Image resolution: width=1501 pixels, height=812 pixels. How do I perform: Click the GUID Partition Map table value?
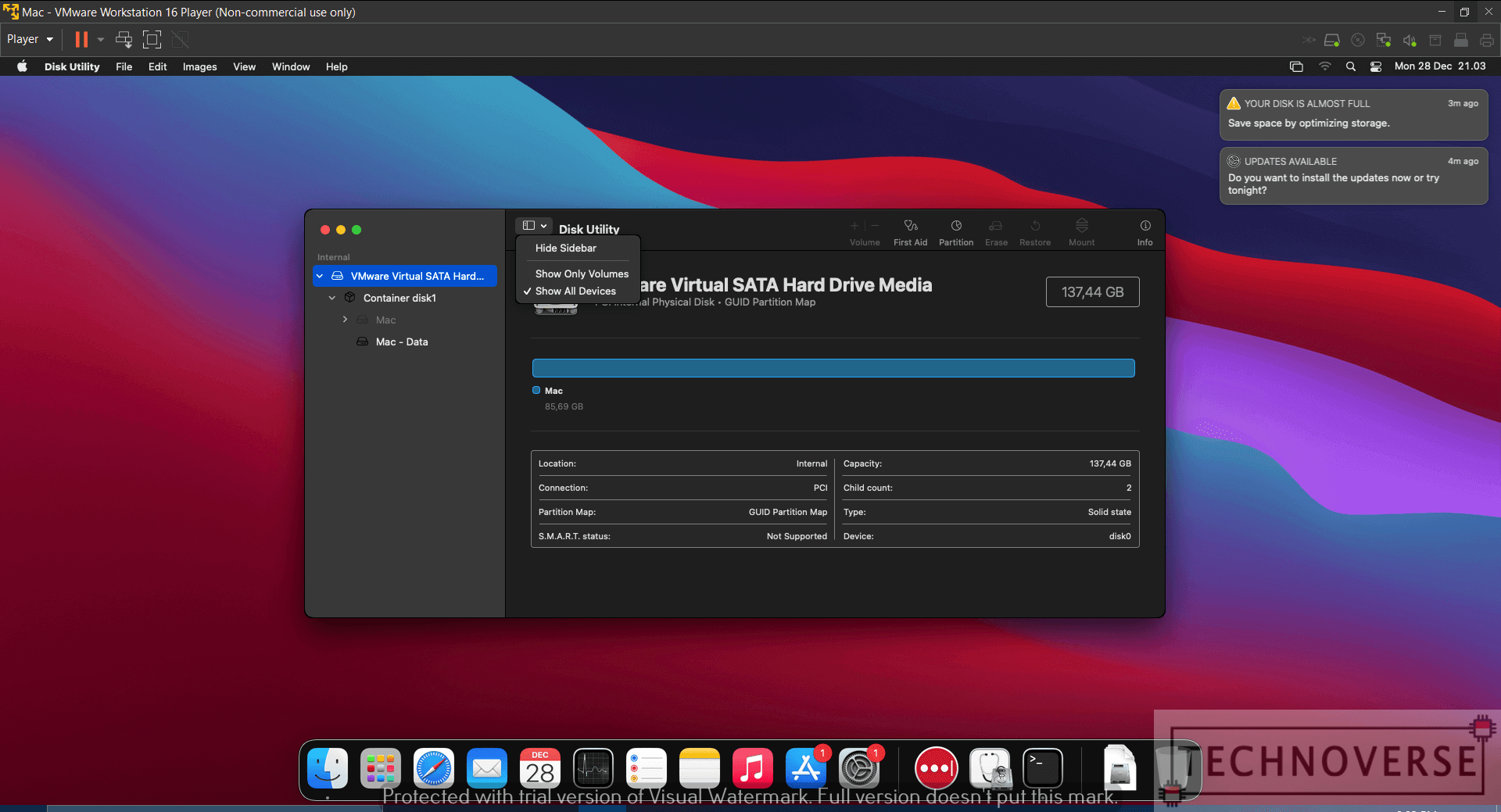pos(787,512)
